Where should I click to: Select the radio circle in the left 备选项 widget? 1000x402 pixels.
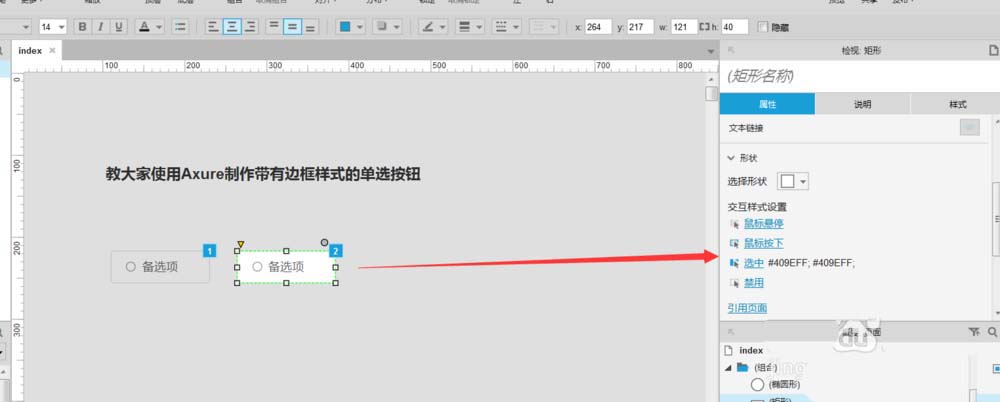[x=131, y=267]
